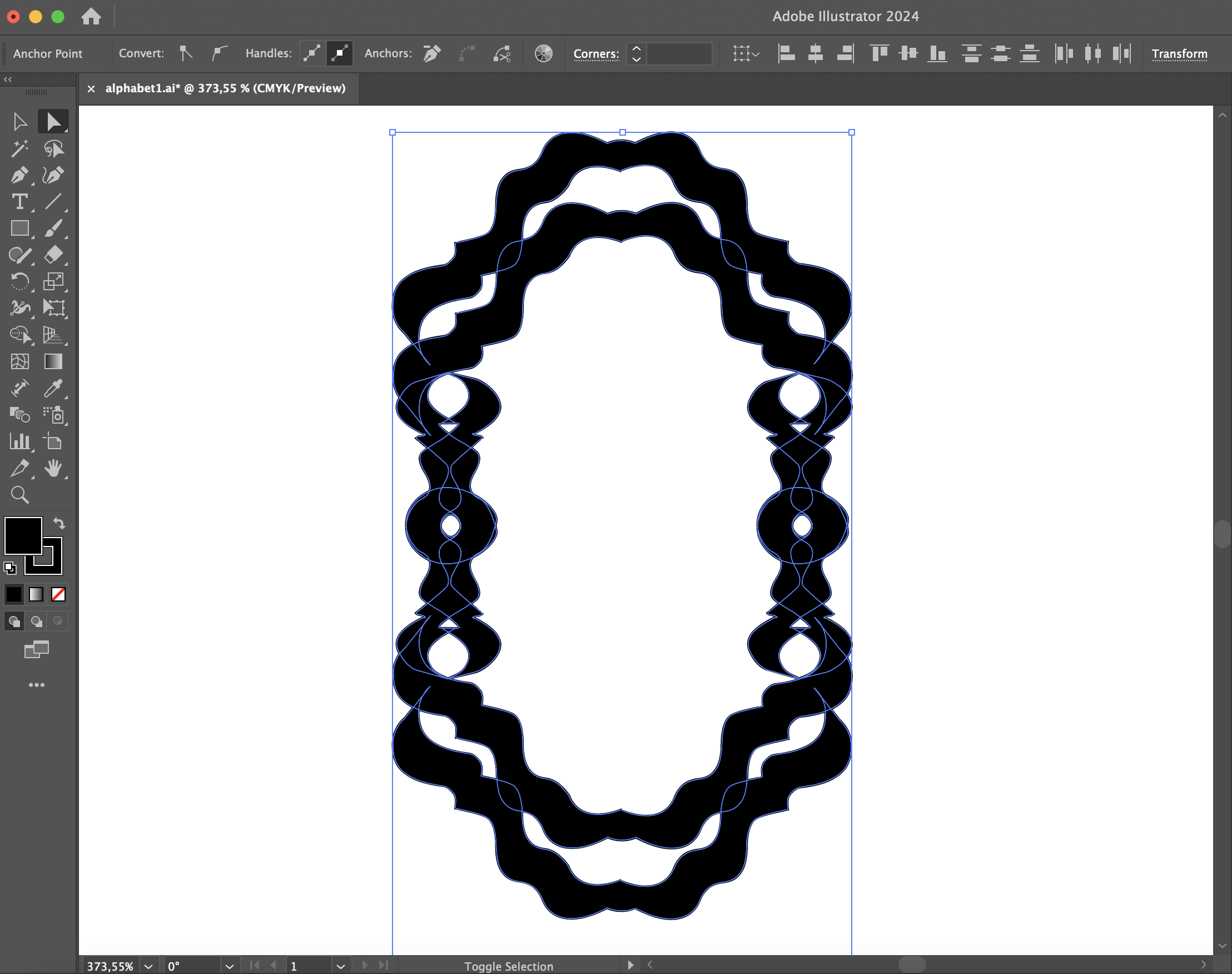
Task: Open the zoom level dropdown
Action: pos(148,966)
